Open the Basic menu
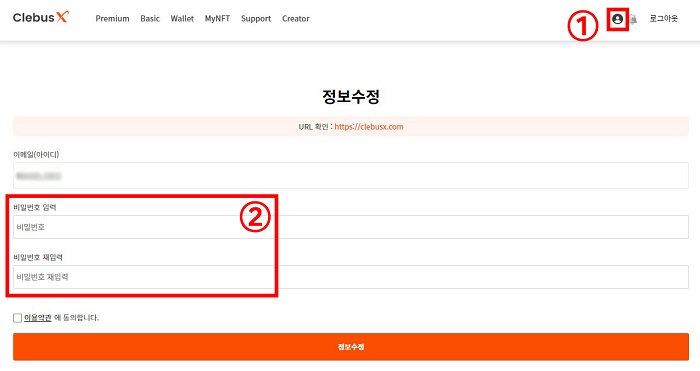This screenshot has height=371, width=700. tap(150, 18)
